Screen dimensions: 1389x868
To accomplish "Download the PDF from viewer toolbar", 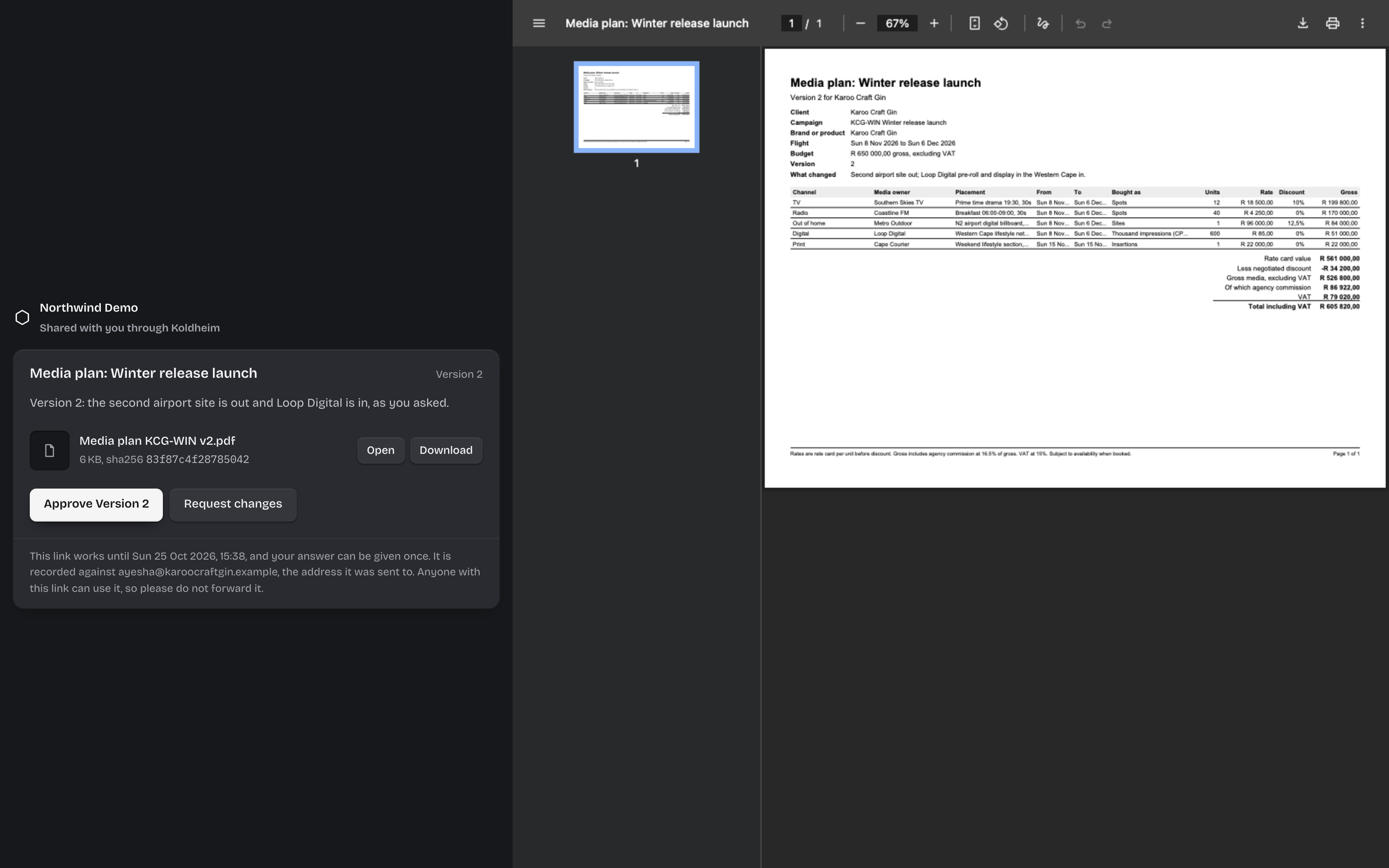I will (1303, 24).
